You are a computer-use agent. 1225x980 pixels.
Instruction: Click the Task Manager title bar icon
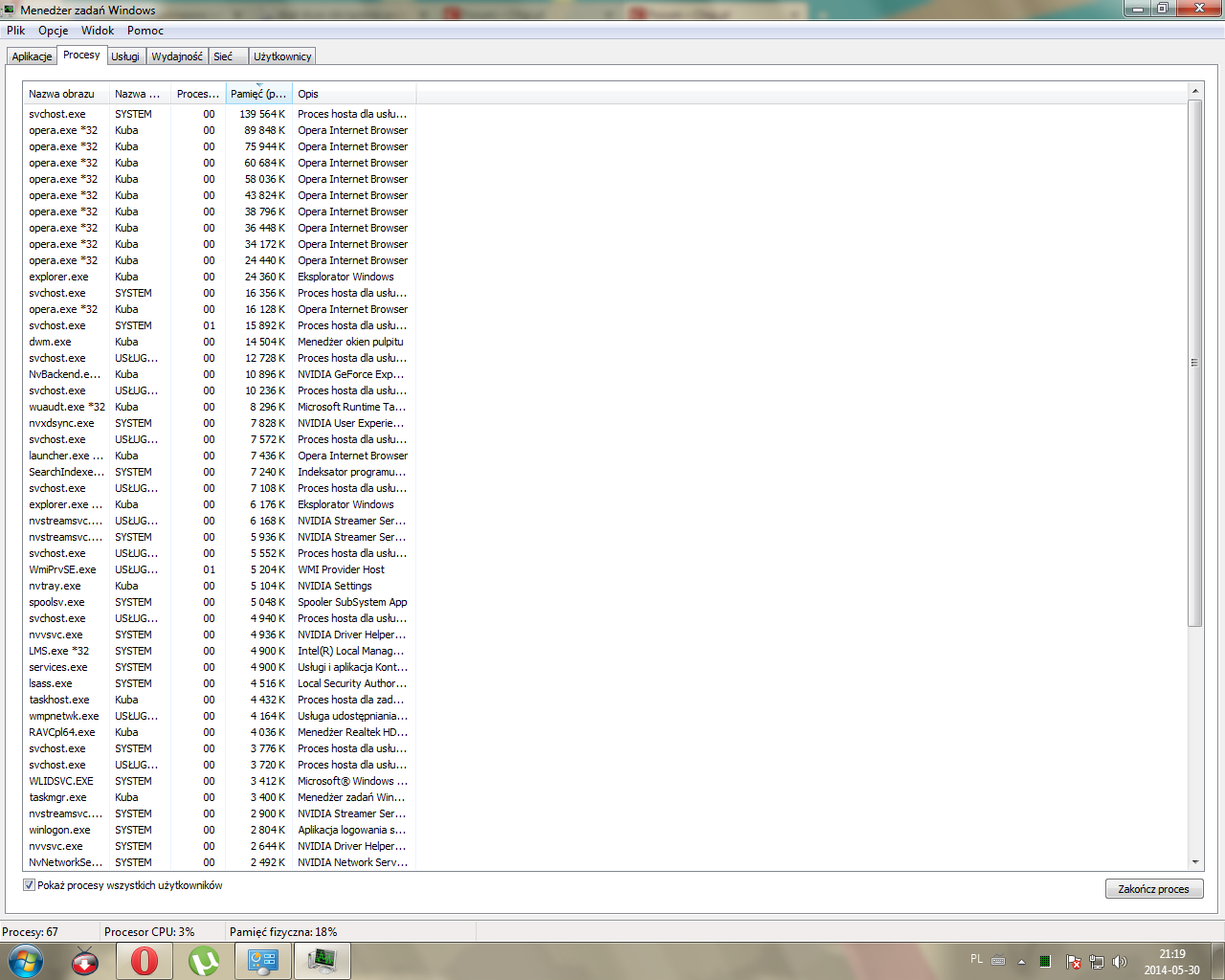(10, 10)
